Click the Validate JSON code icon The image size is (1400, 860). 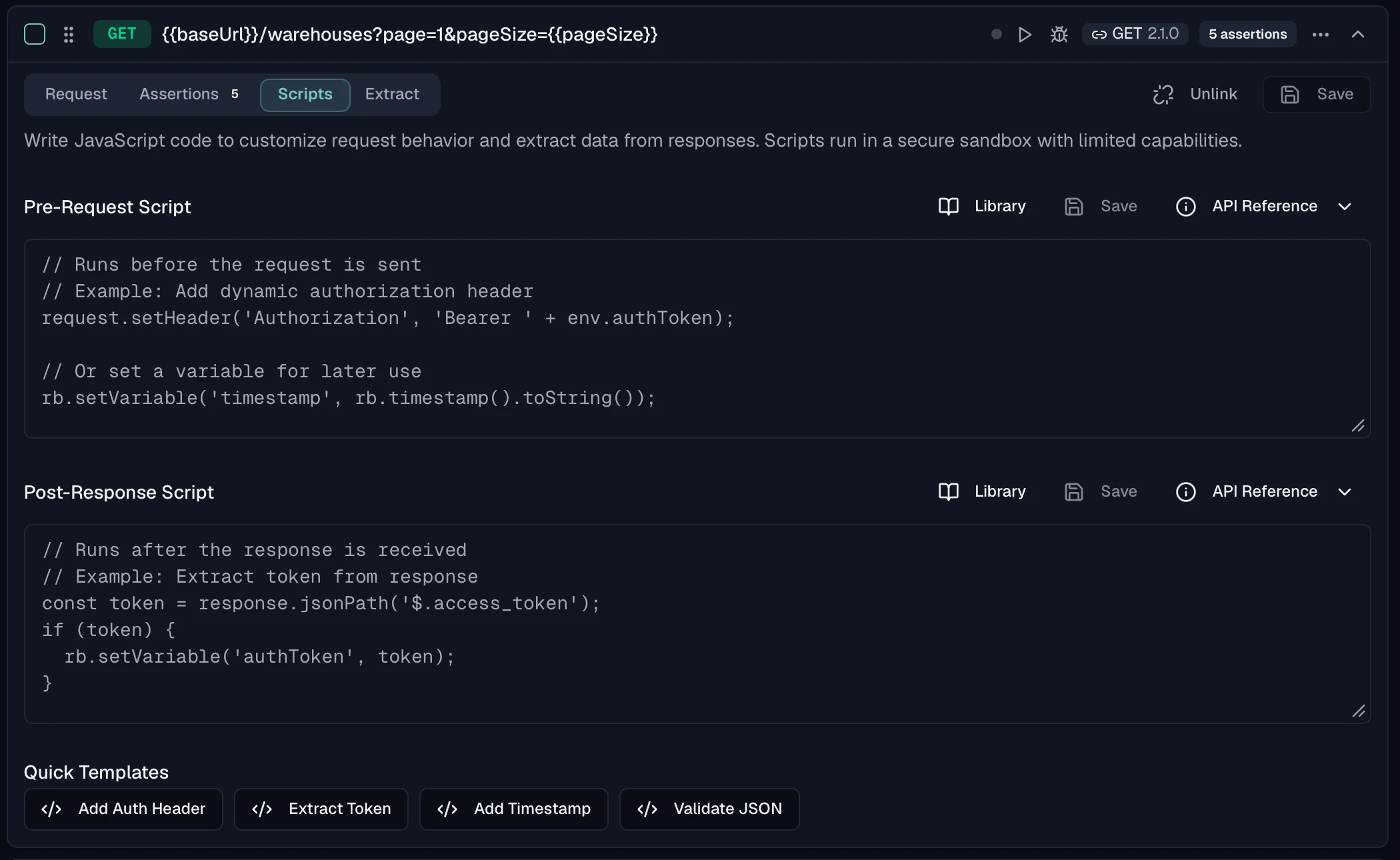(647, 809)
